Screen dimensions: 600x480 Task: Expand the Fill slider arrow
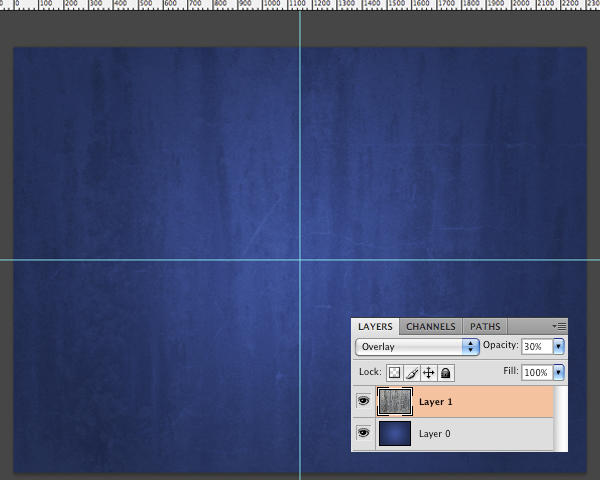[558, 372]
